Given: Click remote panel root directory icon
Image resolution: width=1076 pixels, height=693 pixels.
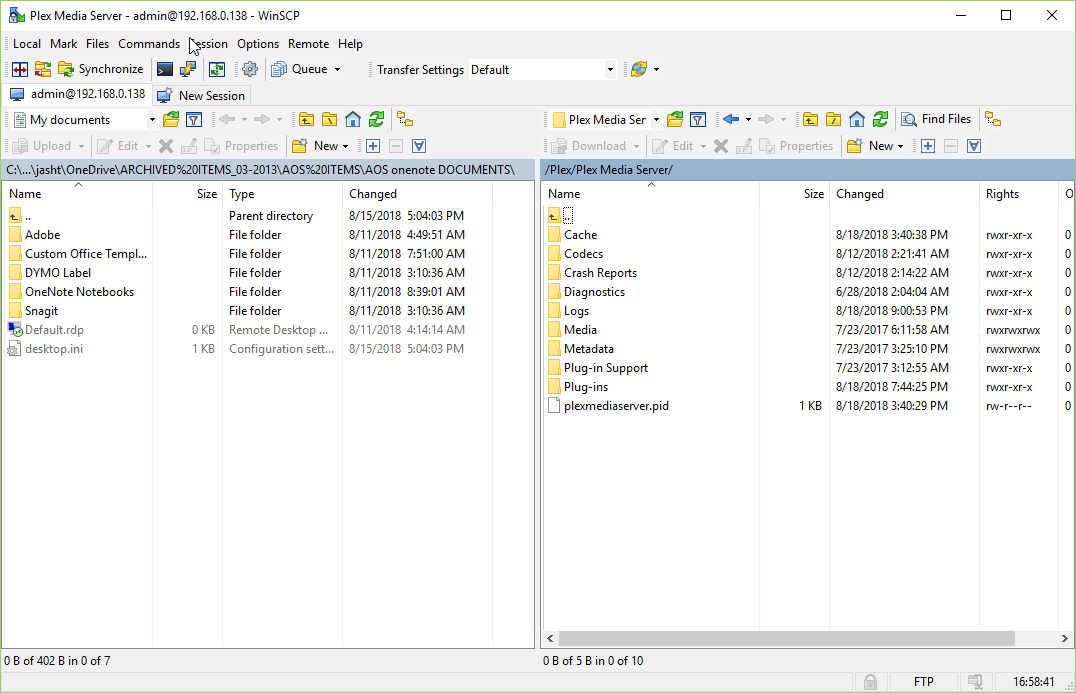Looking at the screenshot, I should (x=833, y=119).
